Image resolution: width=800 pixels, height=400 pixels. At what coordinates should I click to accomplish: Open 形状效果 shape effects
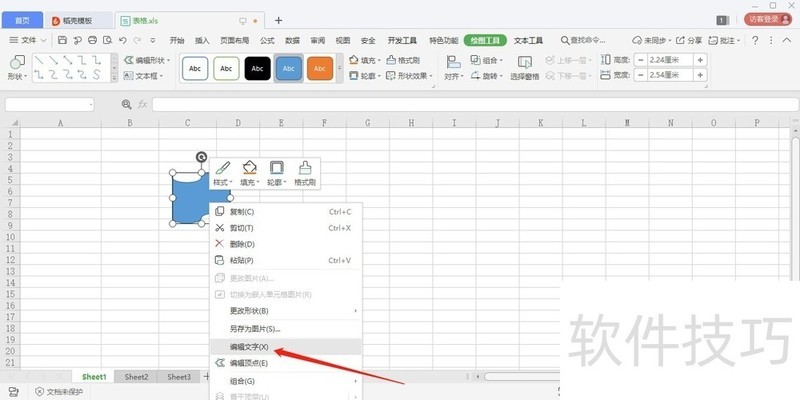(x=409, y=76)
